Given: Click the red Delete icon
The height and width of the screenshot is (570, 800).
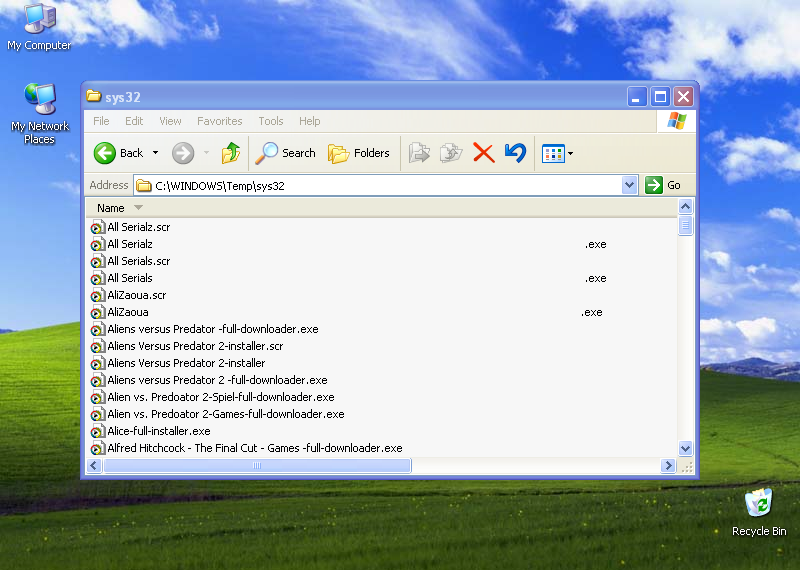Looking at the screenshot, I should [484, 153].
